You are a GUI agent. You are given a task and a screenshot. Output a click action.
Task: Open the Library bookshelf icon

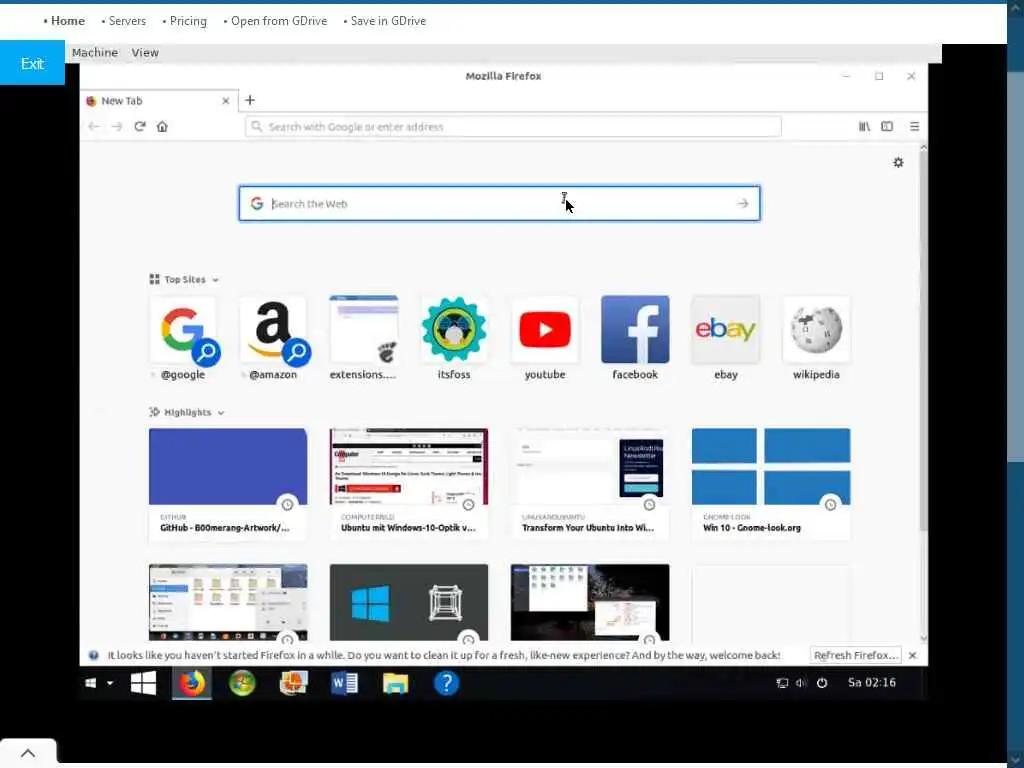(x=864, y=127)
